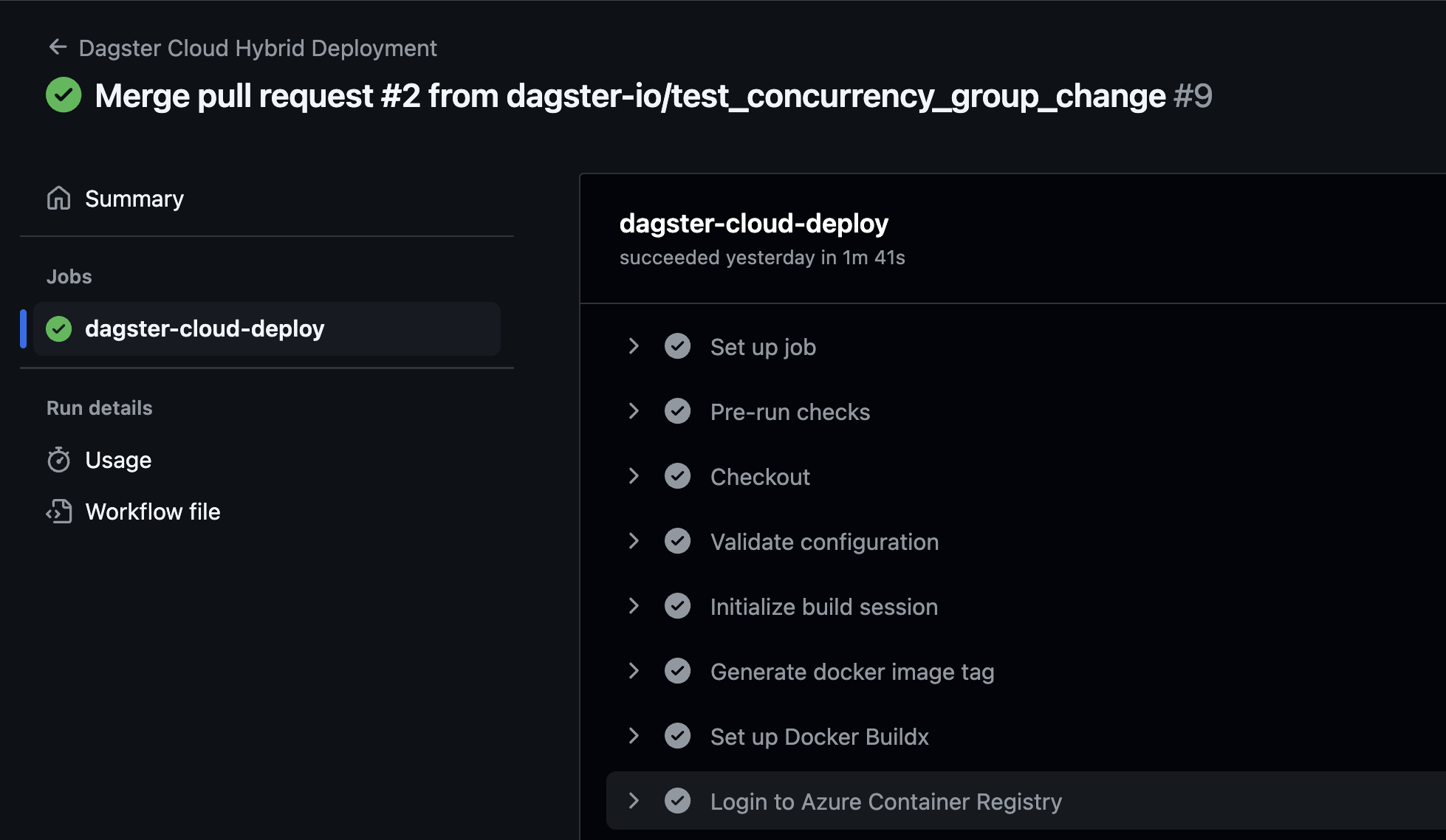This screenshot has height=840, width=1446.
Task: Click the green success check next to the workflow title
Action: click(64, 94)
